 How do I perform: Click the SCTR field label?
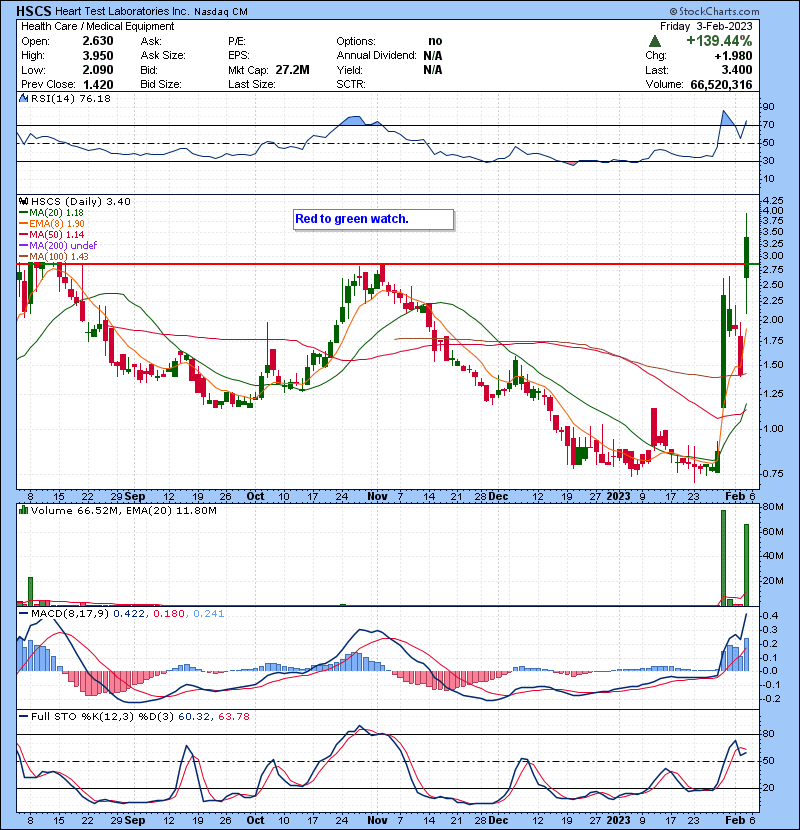[350, 84]
